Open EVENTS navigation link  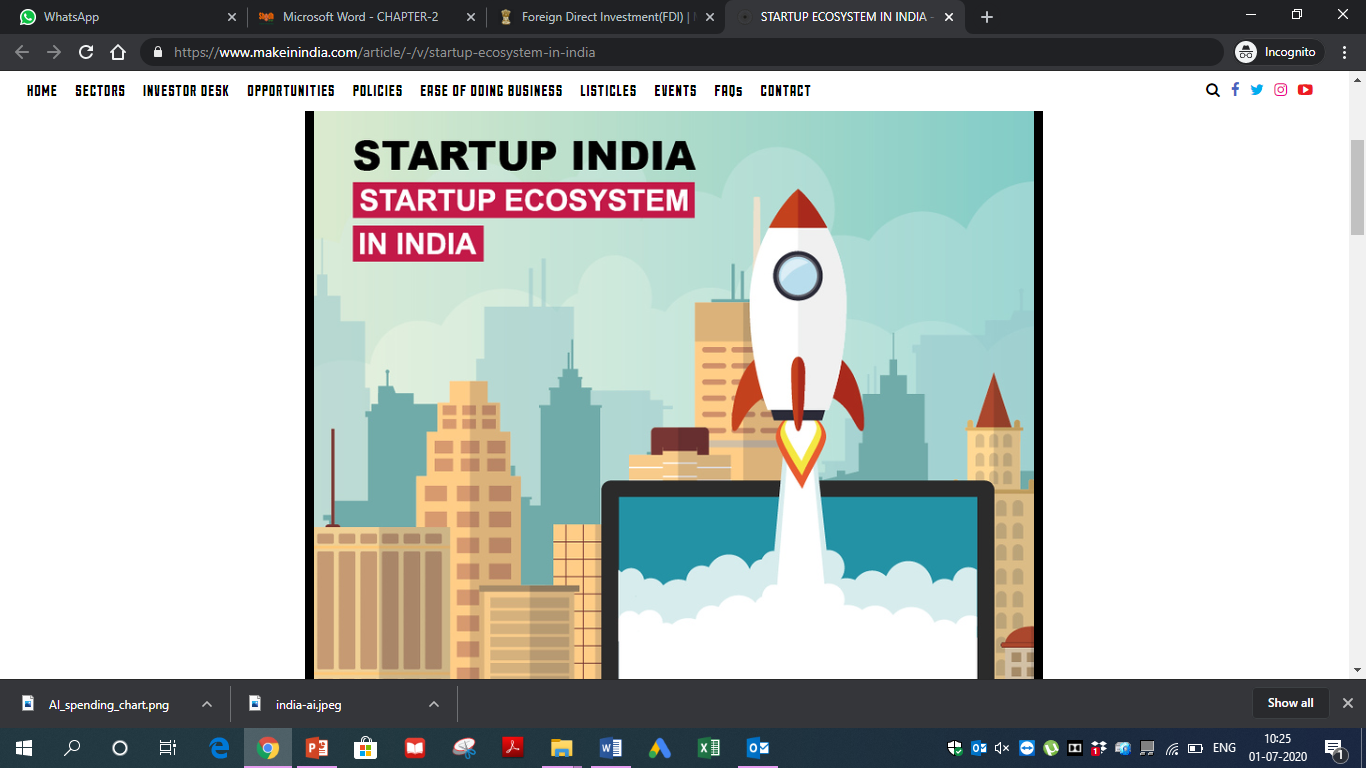tap(676, 90)
